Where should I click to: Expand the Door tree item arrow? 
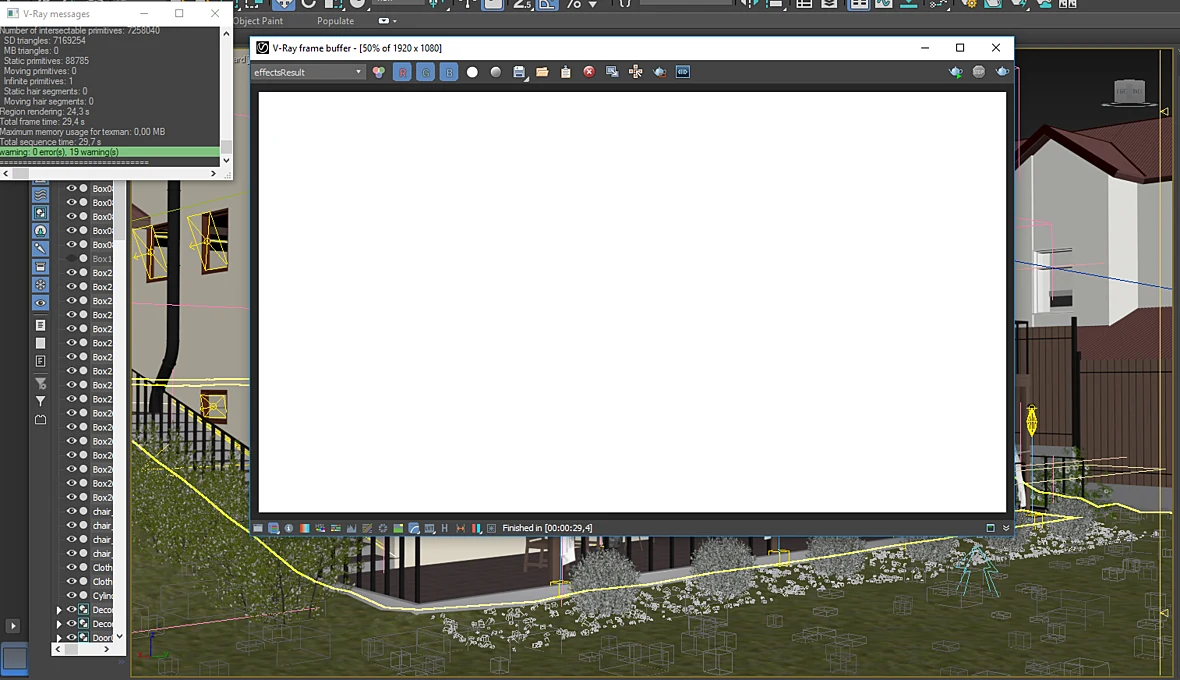click(59, 638)
